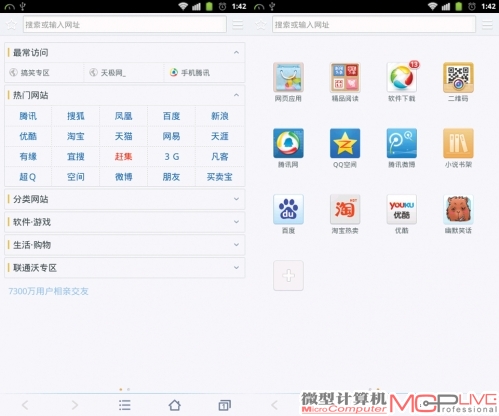Open the 新浪 site link
Screen dimensions: 499x416
point(220,116)
